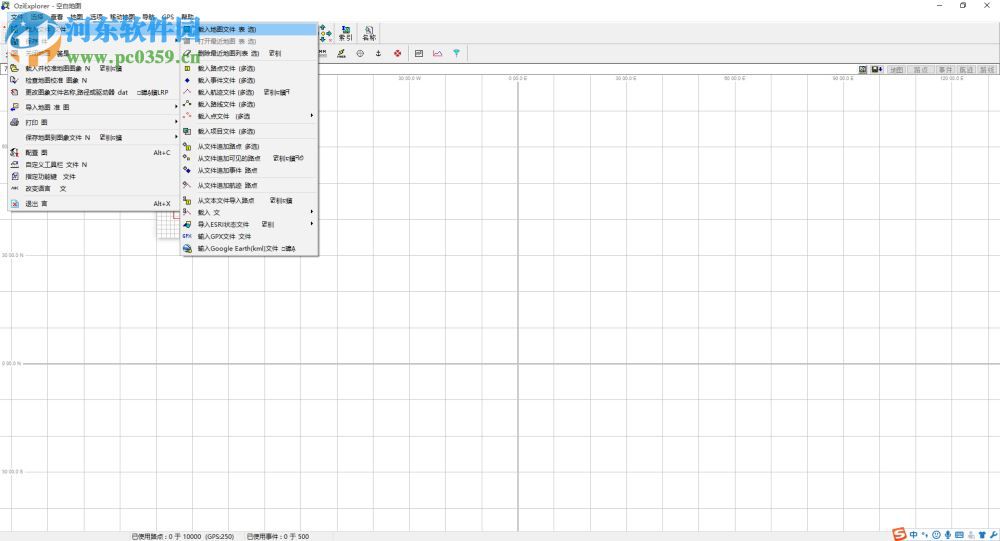The image size is (1000, 541).
Task: Choose 从文件添加航迹 entry
Action: pyautogui.click(x=249, y=186)
